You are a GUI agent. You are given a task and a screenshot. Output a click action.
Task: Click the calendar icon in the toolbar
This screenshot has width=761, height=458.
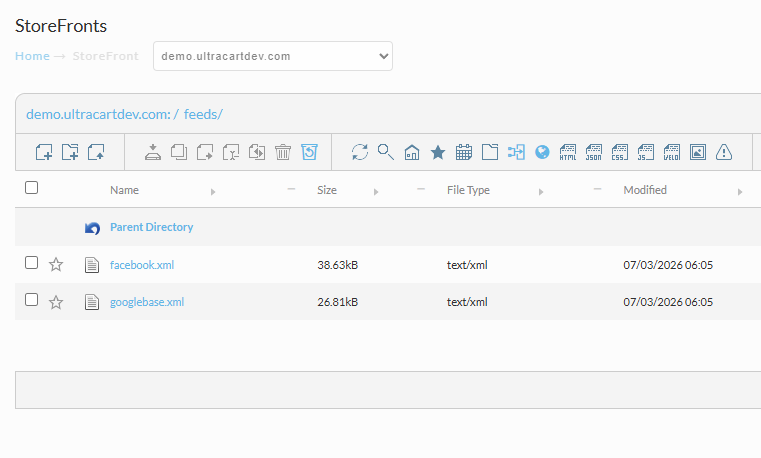point(464,152)
